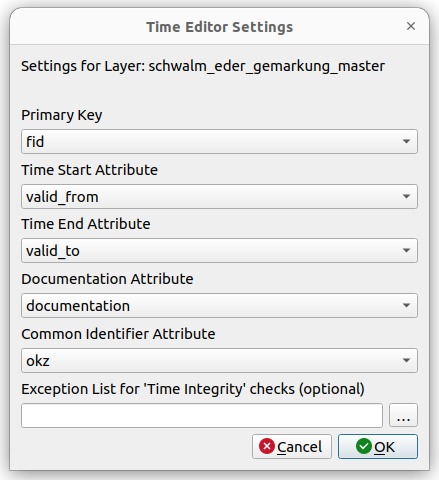Click the Time Editor Settings title bar
439x480 pixels.
point(219,27)
